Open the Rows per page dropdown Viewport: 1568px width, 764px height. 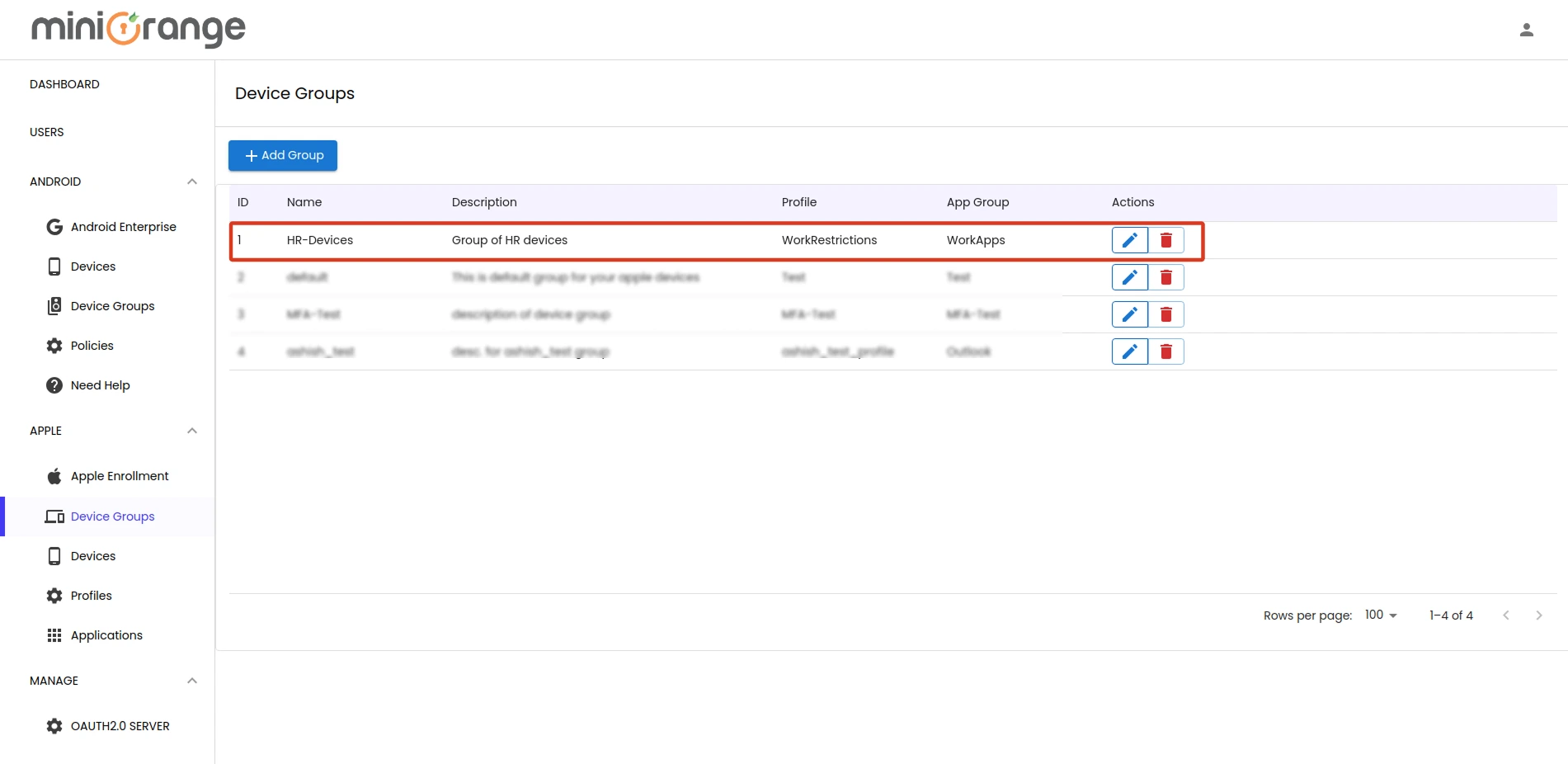coord(1379,615)
